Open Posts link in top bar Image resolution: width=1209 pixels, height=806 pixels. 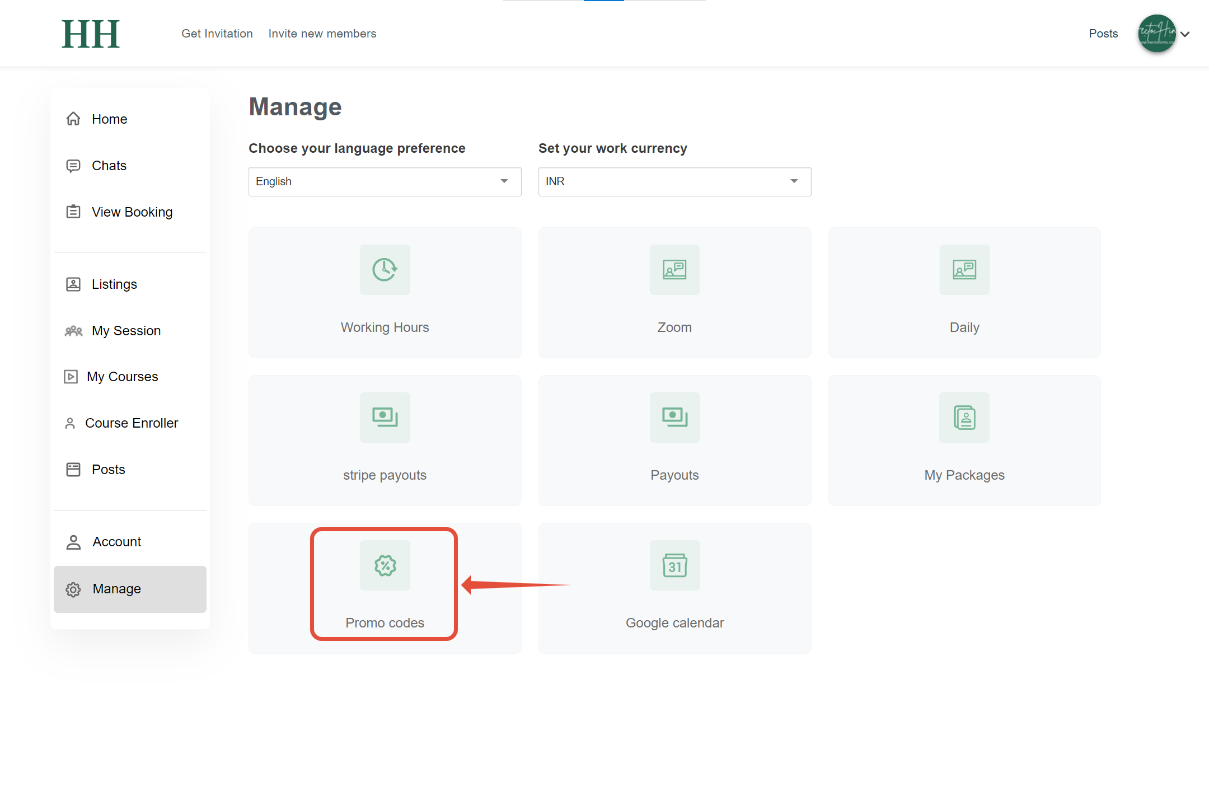point(1103,34)
